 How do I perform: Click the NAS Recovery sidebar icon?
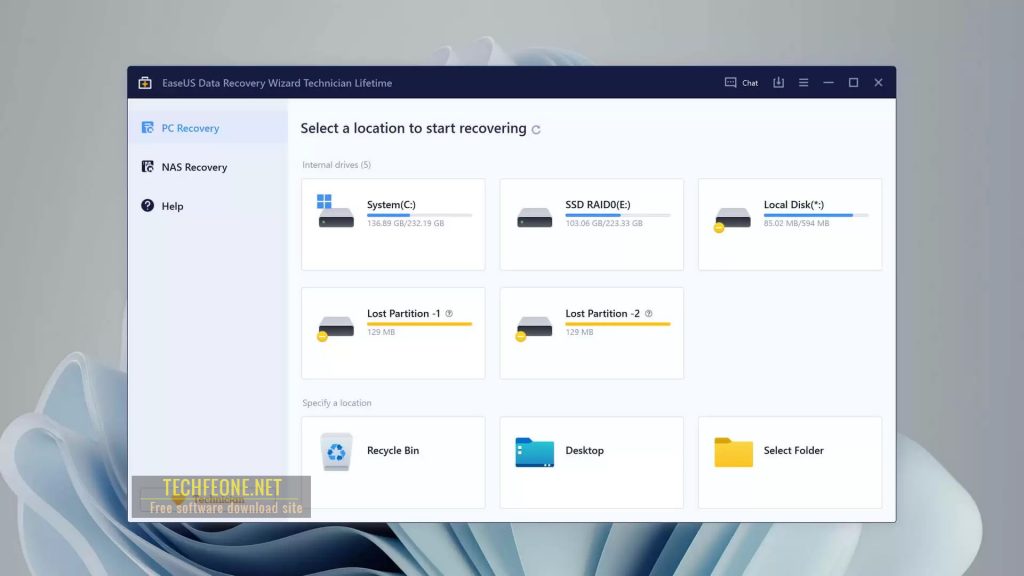tap(148, 167)
